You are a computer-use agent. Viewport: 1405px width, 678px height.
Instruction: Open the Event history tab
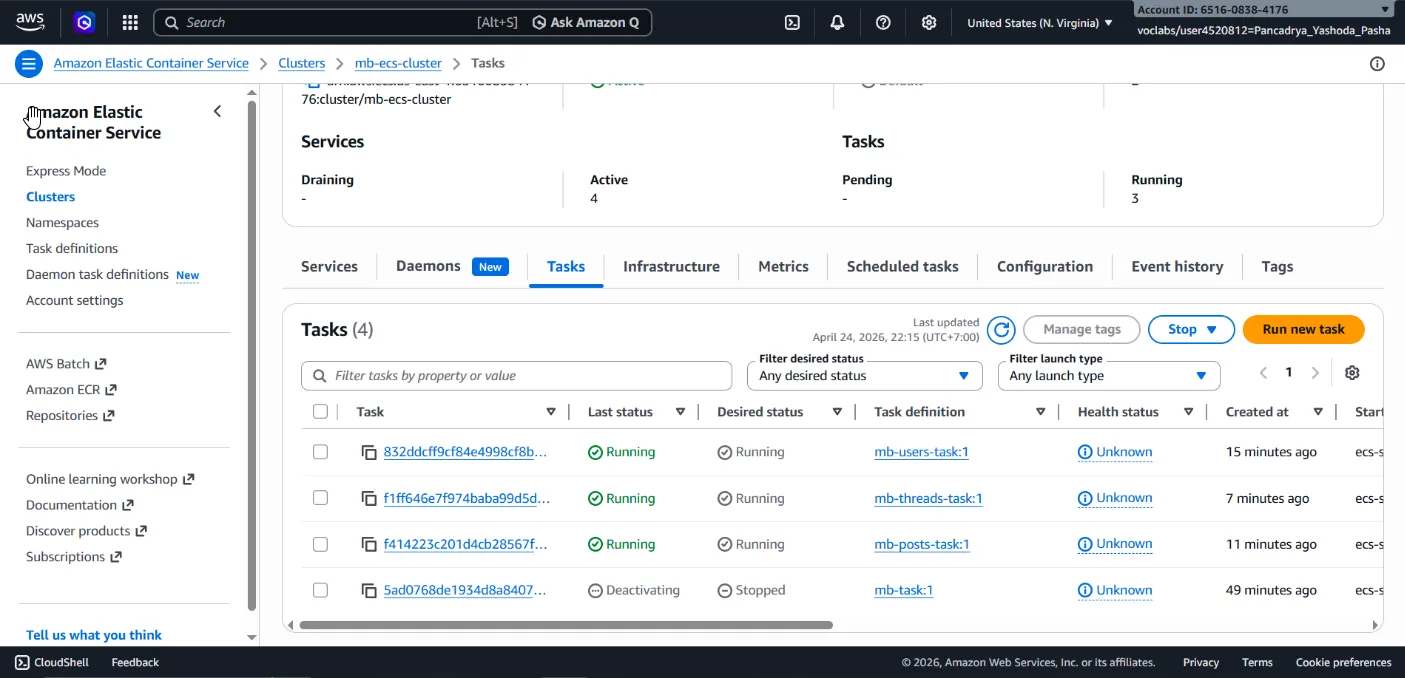(1177, 266)
